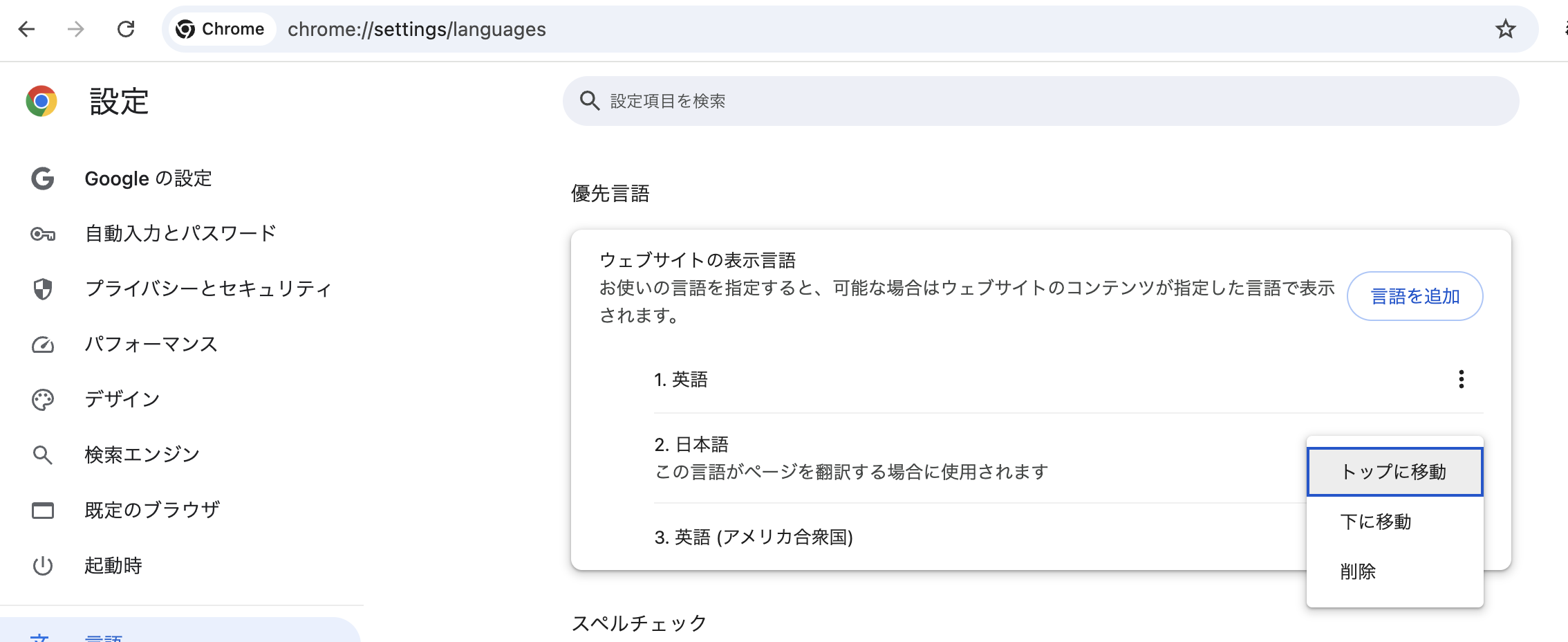The image size is (1568, 642).
Task: Bookmark this page with star icon
Action: tap(1505, 29)
